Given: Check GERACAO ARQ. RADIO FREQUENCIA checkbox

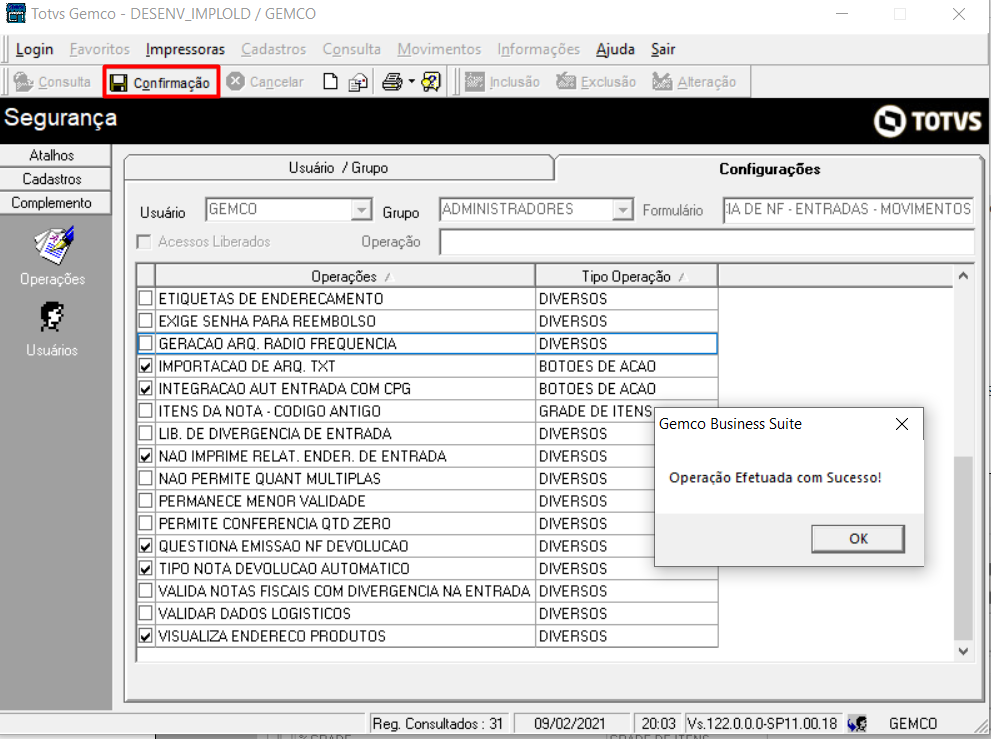Looking at the screenshot, I should (x=145, y=343).
